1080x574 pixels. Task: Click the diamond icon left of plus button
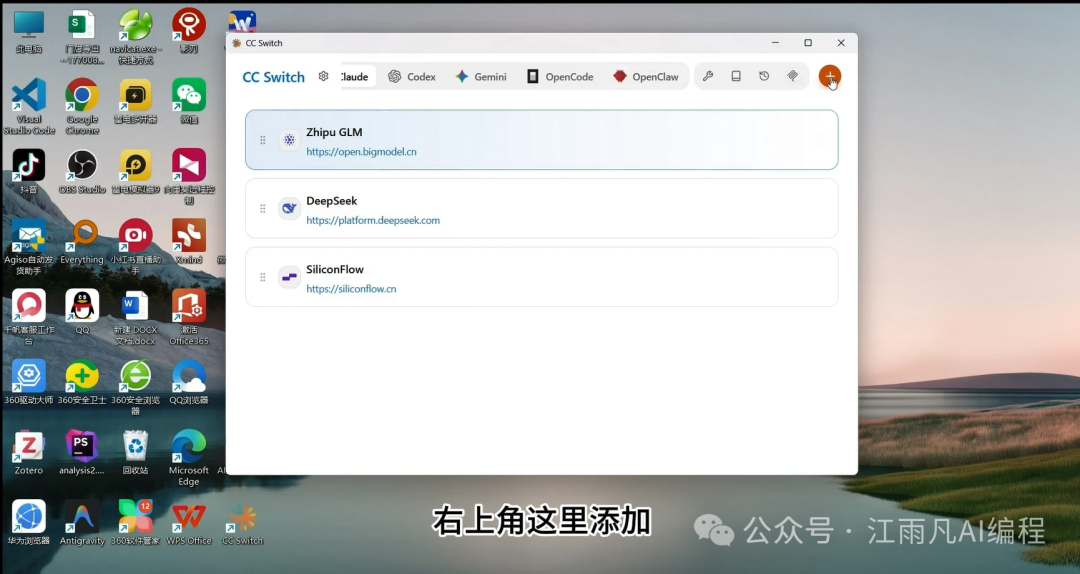(x=792, y=76)
